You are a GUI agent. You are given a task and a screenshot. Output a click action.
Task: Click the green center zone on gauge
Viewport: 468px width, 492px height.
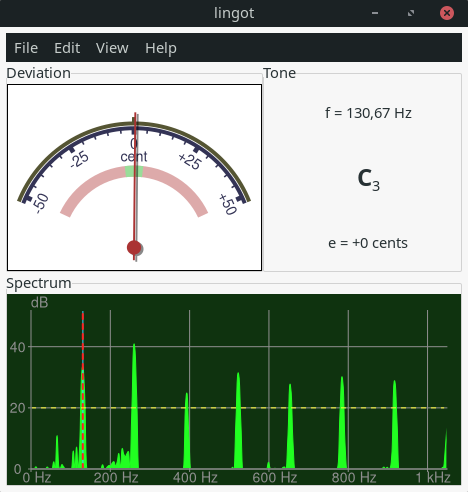pos(134,171)
